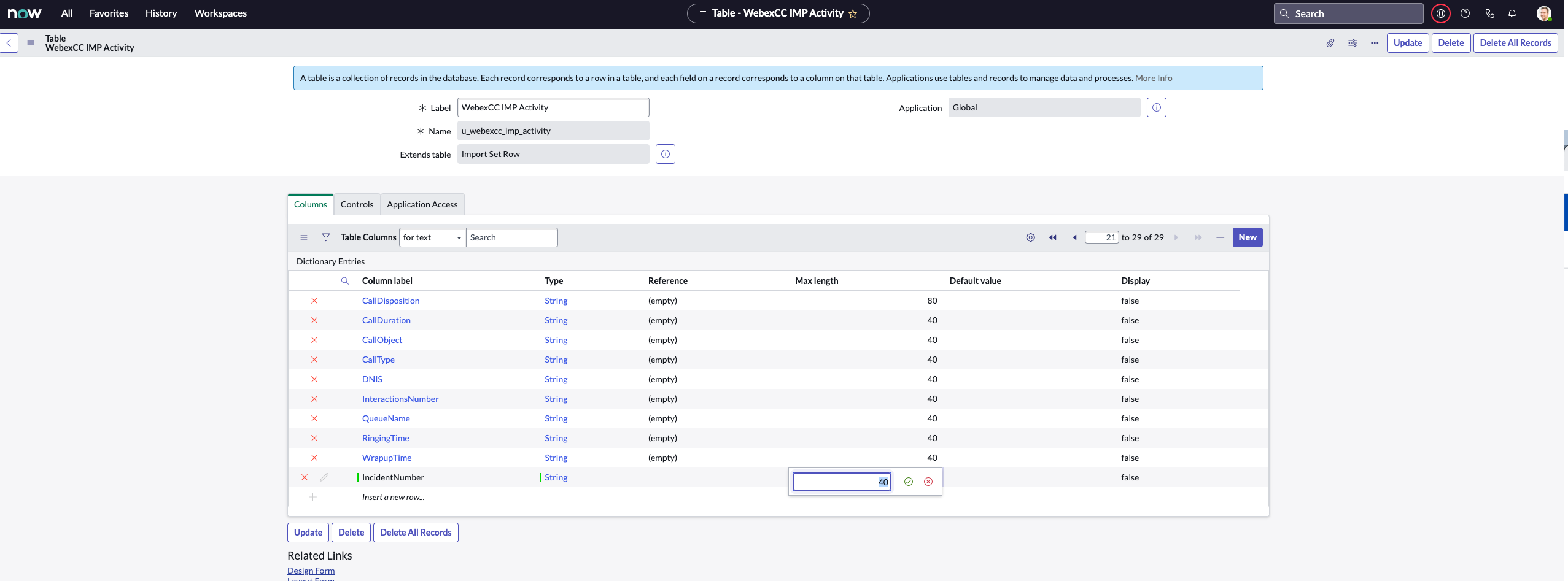Image resolution: width=1568 pixels, height=581 pixels.
Task: Click the page row number field
Action: (1101, 237)
